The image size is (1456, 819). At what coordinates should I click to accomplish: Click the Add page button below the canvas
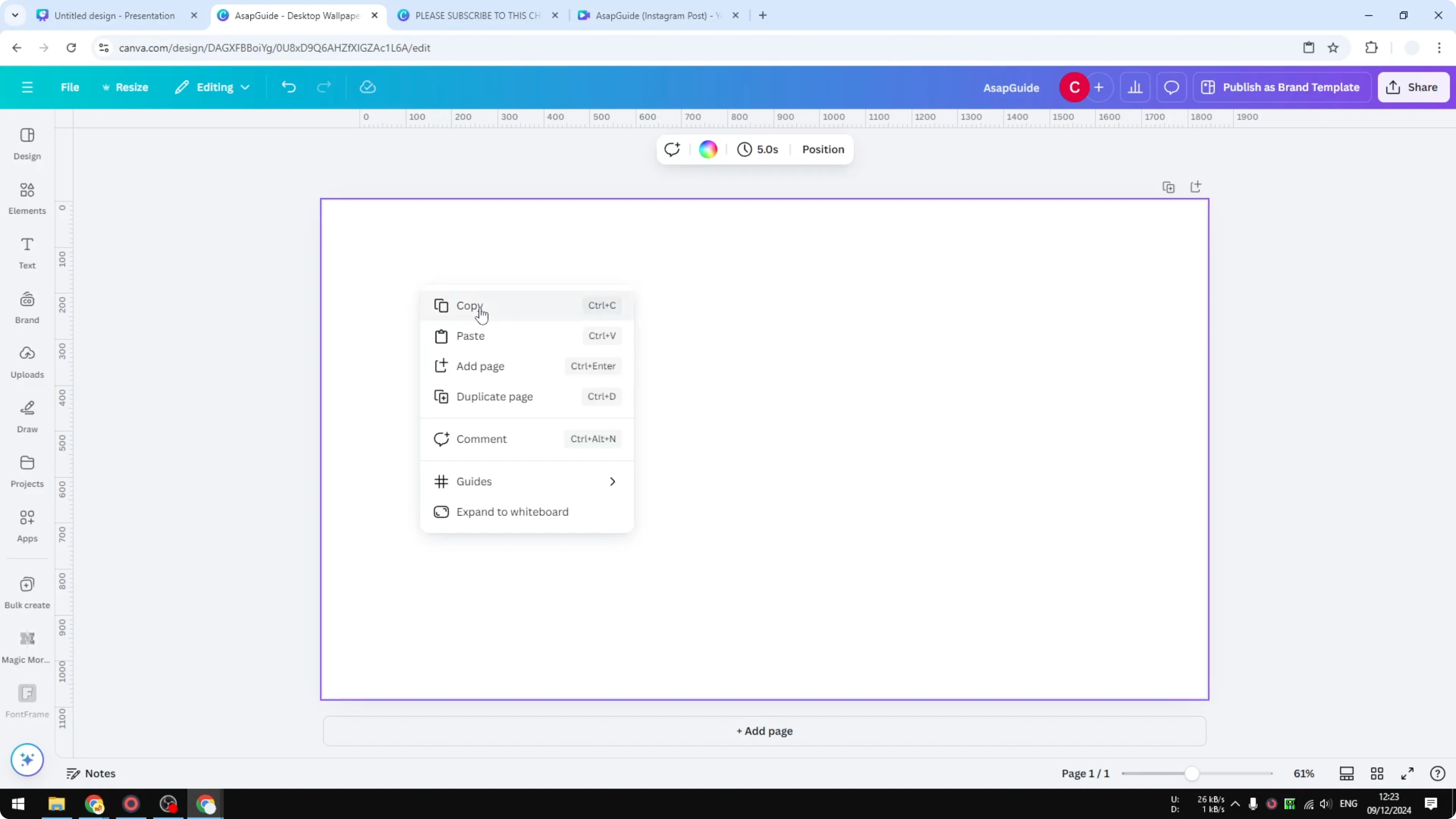point(764,731)
